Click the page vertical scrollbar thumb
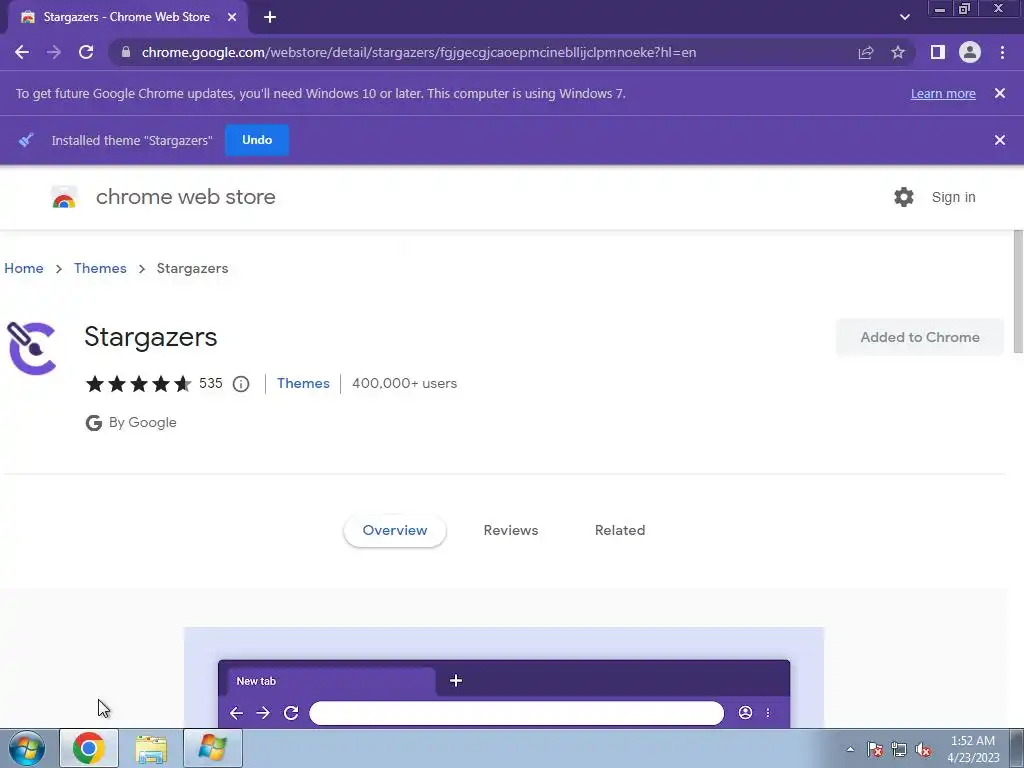This screenshot has width=1024, height=768. pyautogui.click(x=1018, y=292)
